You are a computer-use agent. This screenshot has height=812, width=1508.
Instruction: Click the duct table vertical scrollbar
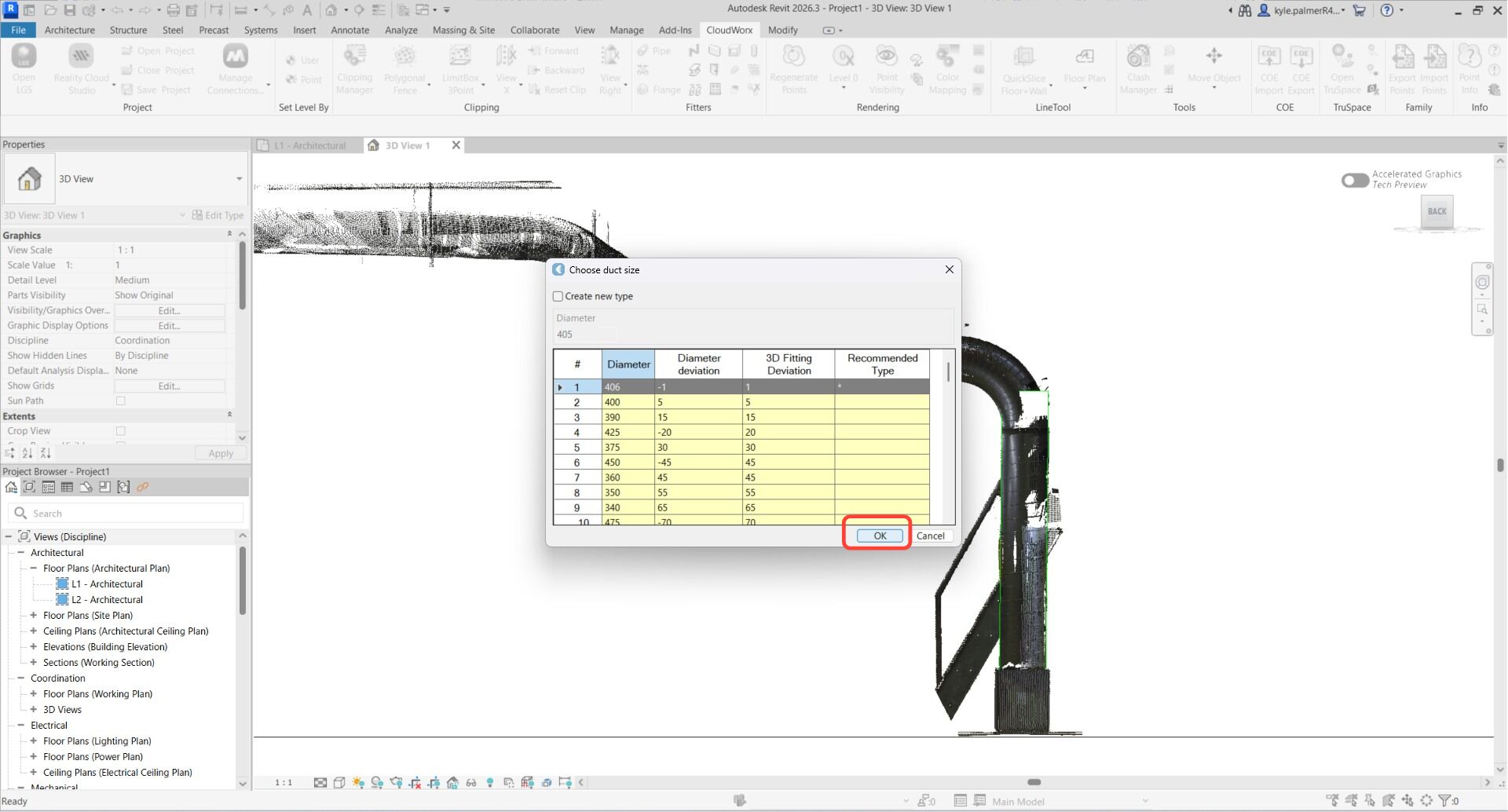pyautogui.click(x=949, y=371)
